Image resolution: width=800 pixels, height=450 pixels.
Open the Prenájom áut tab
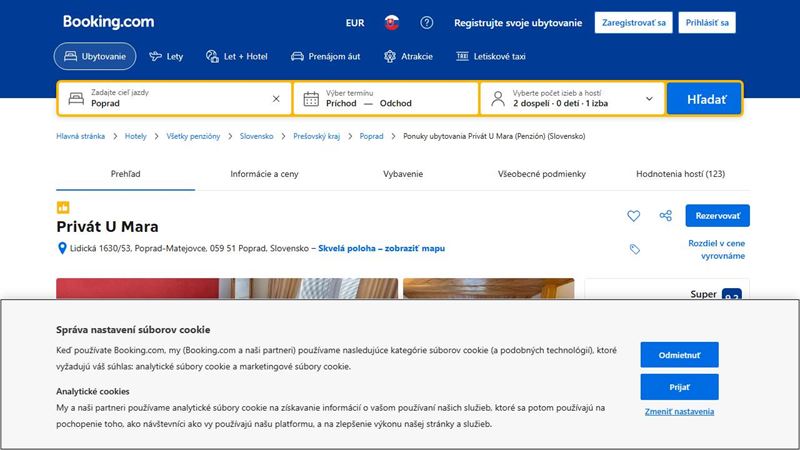pyautogui.click(x=326, y=56)
